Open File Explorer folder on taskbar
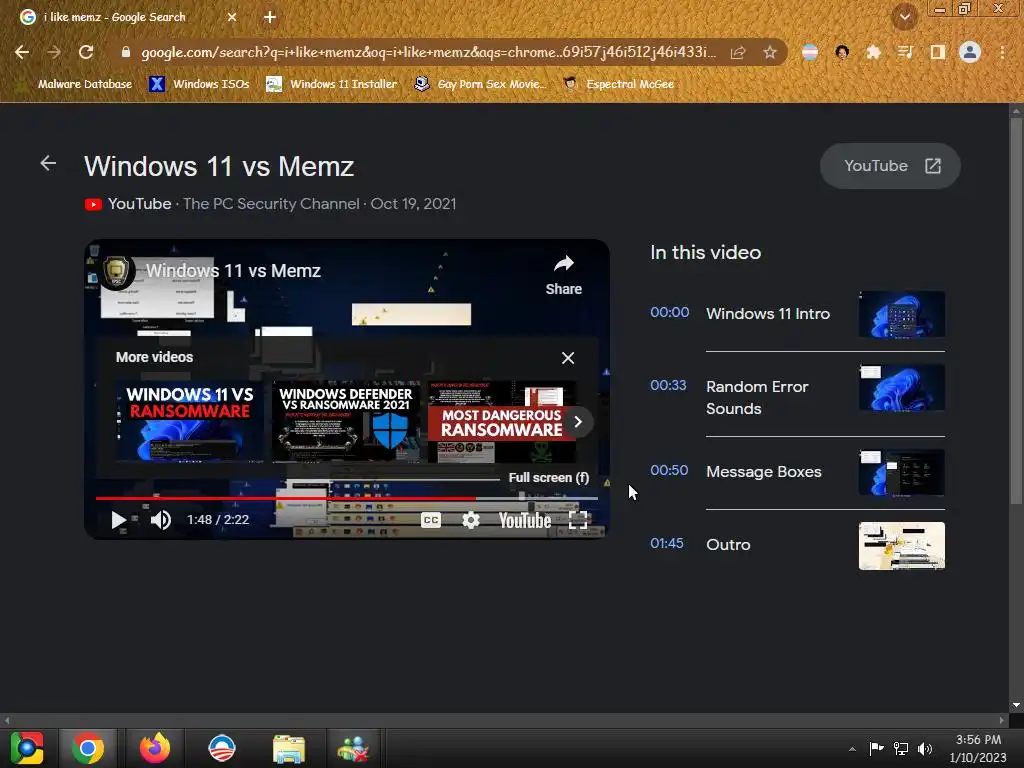The height and width of the screenshot is (768, 1024). click(x=289, y=748)
